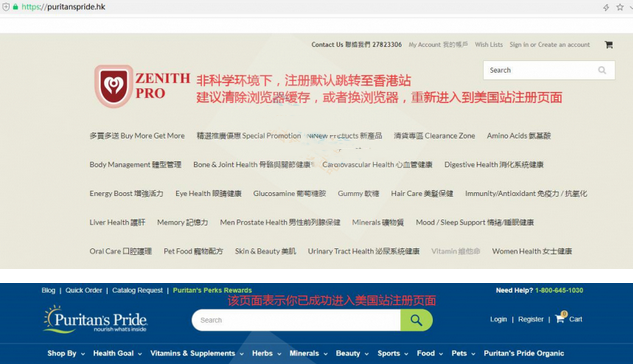Open Special Promotion category
The image size is (633, 364).
pos(249,136)
